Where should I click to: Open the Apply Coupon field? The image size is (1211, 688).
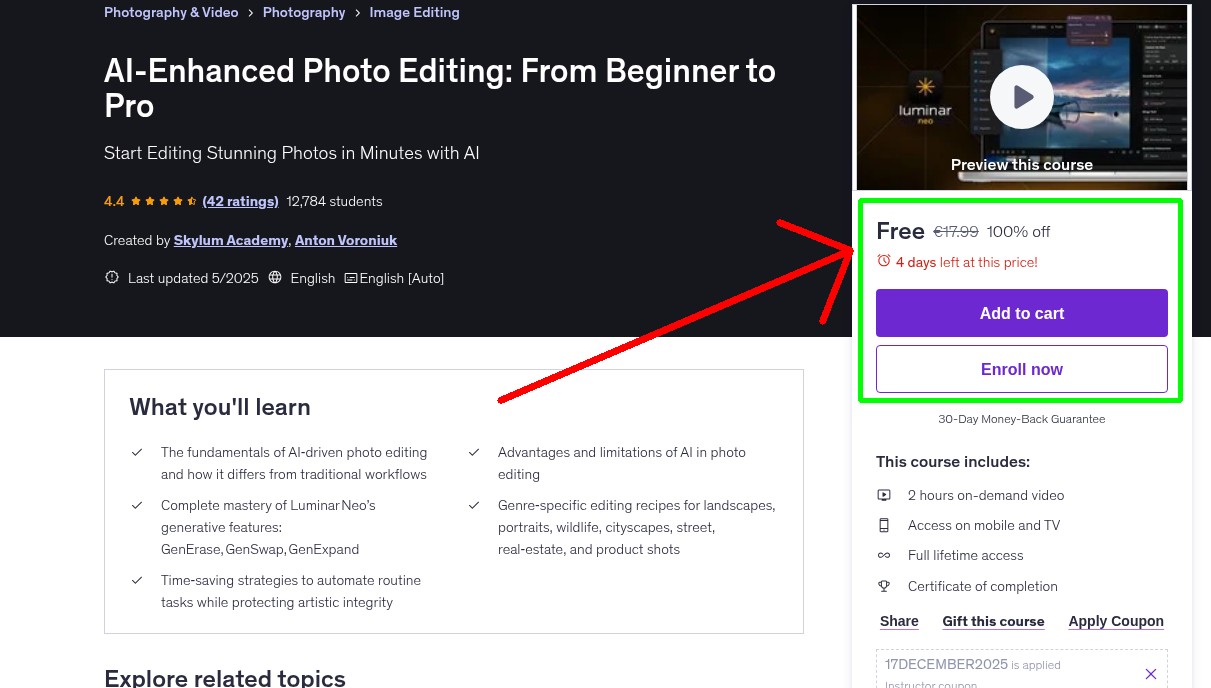(x=1116, y=621)
